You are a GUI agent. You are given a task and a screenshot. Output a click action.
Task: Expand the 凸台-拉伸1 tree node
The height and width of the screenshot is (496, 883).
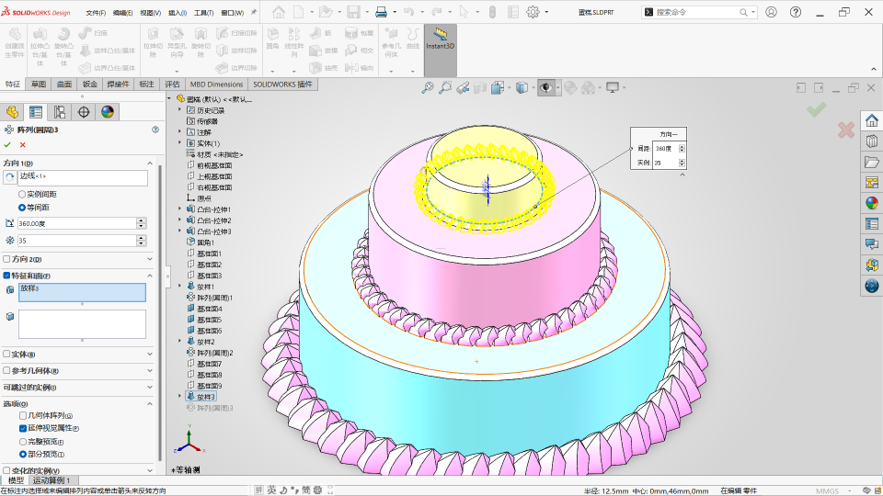click(x=180, y=209)
